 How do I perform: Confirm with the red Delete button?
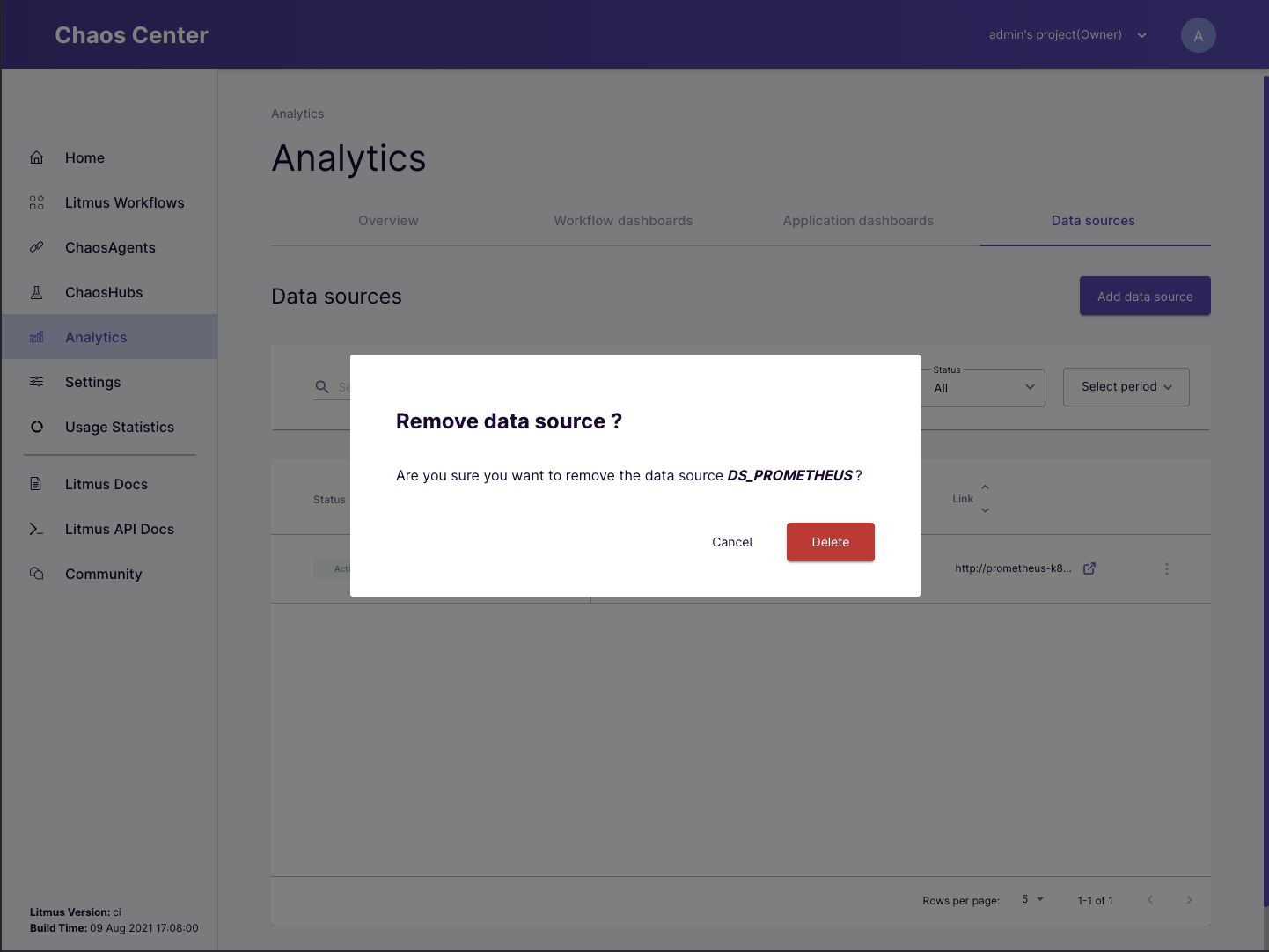pyautogui.click(x=830, y=542)
